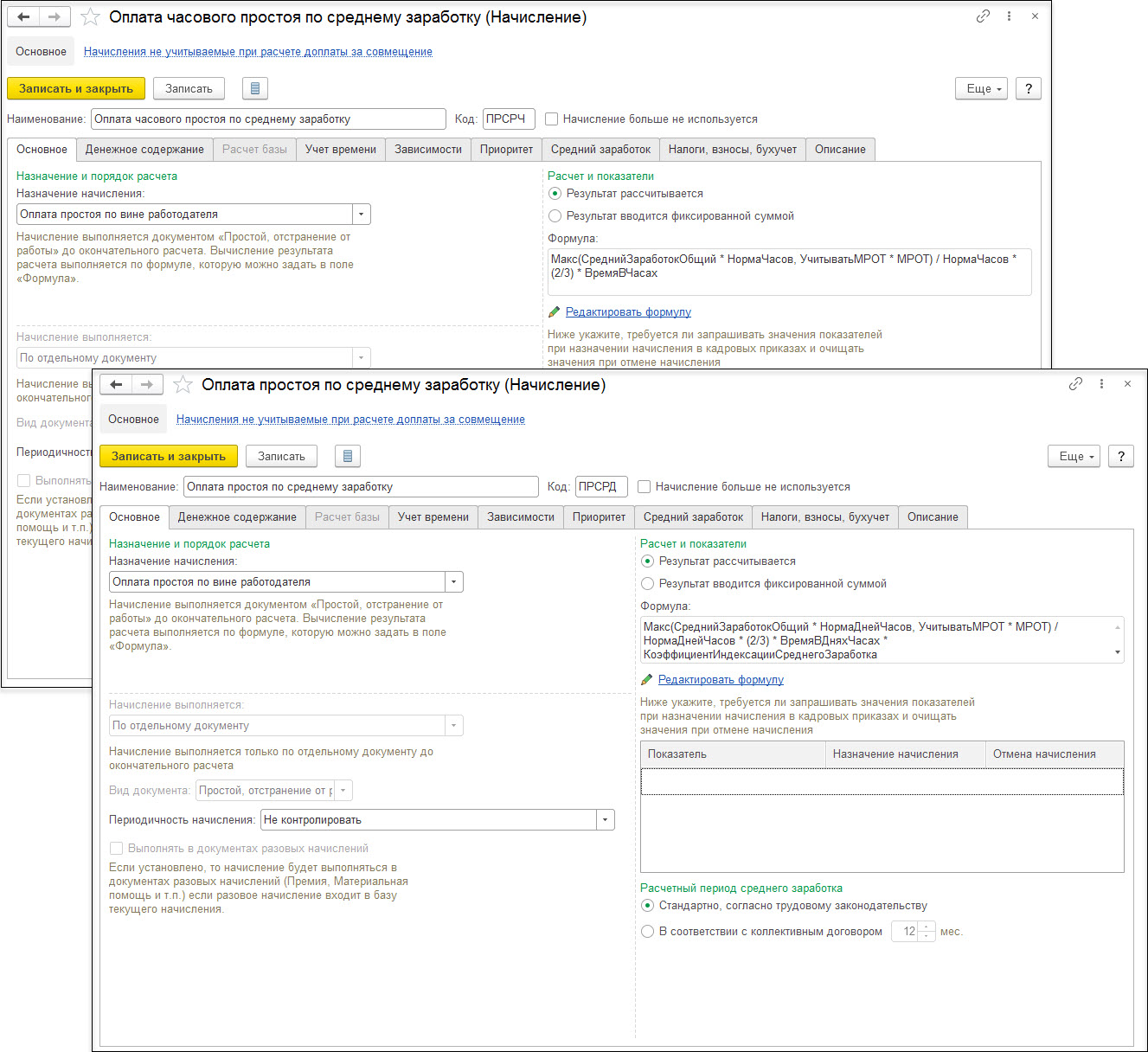Click 'Наименование' field in back window
This screenshot has width=1148, height=1052.
(269, 119)
